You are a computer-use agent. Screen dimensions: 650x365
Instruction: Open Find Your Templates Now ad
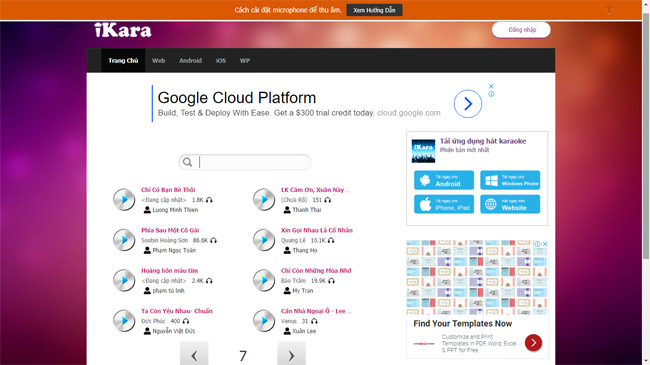tap(463, 324)
